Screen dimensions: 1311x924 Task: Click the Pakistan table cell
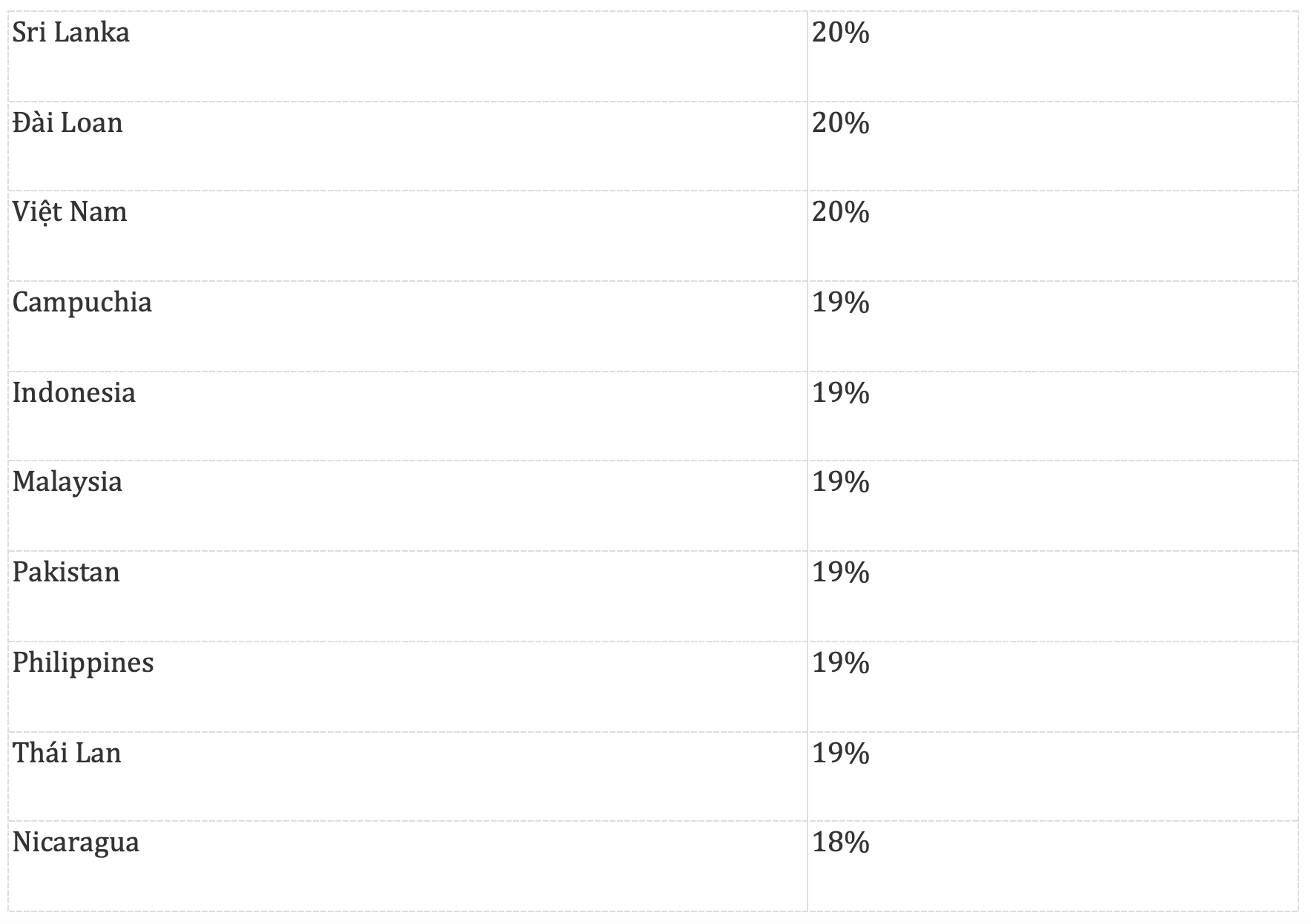point(66,572)
